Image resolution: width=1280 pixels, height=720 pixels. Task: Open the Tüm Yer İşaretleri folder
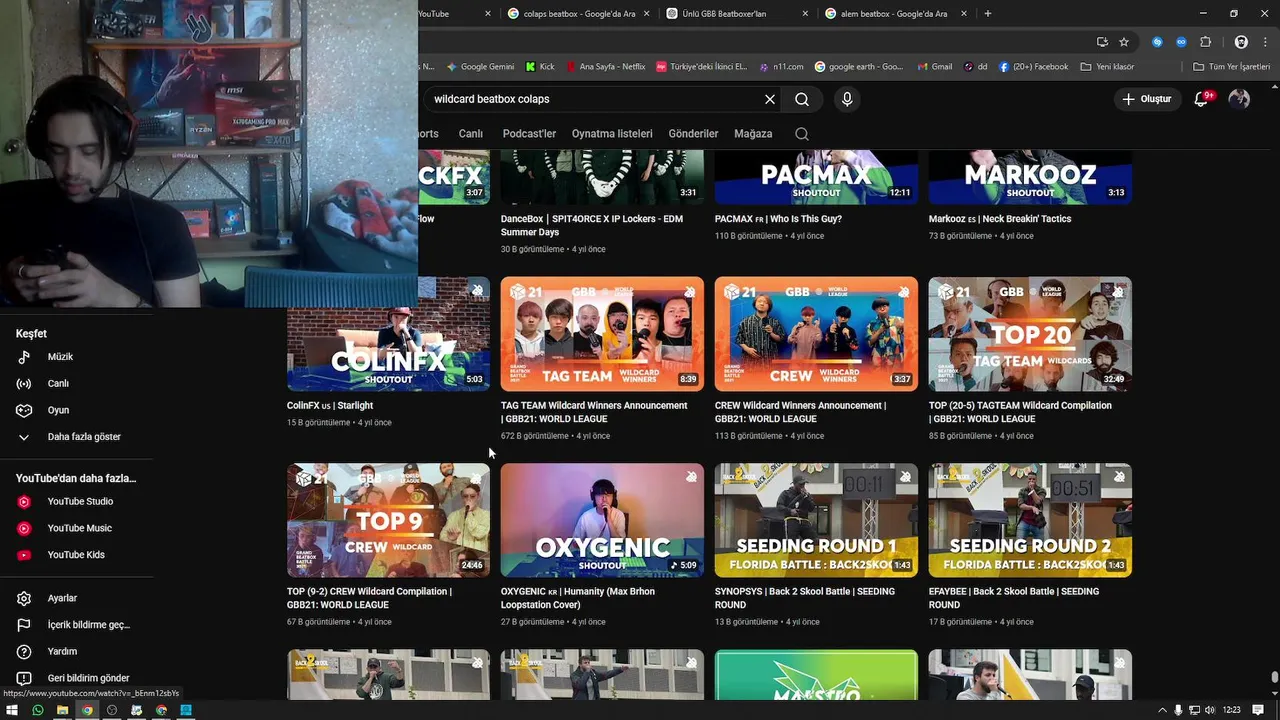click(1233, 67)
